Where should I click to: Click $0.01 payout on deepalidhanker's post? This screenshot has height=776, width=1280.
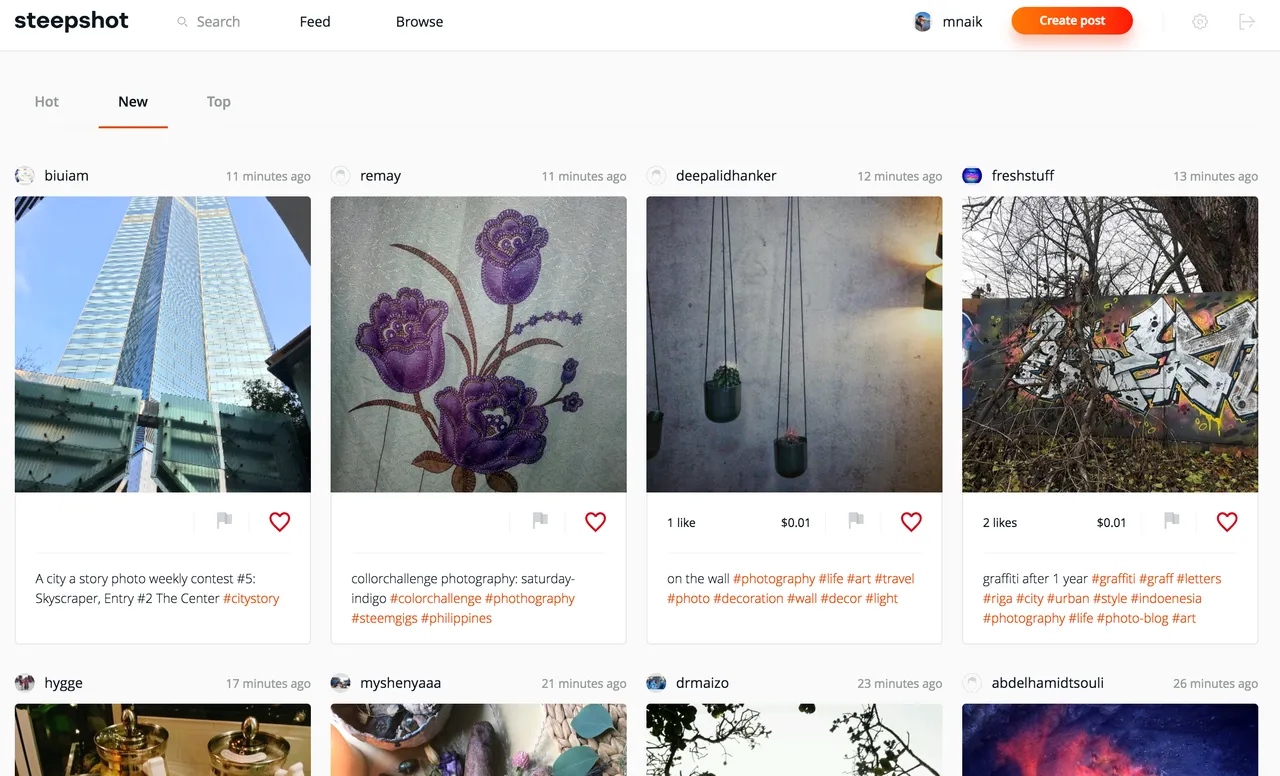pos(796,523)
